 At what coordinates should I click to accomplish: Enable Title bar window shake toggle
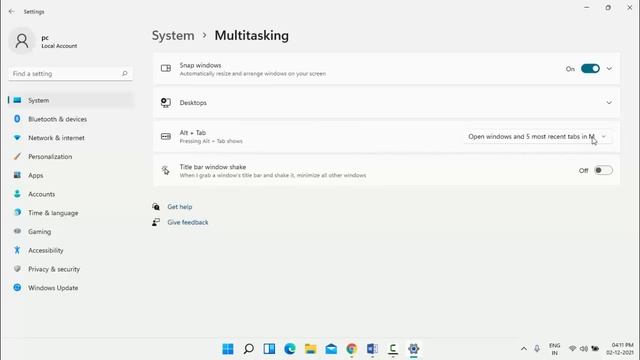click(603, 170)
